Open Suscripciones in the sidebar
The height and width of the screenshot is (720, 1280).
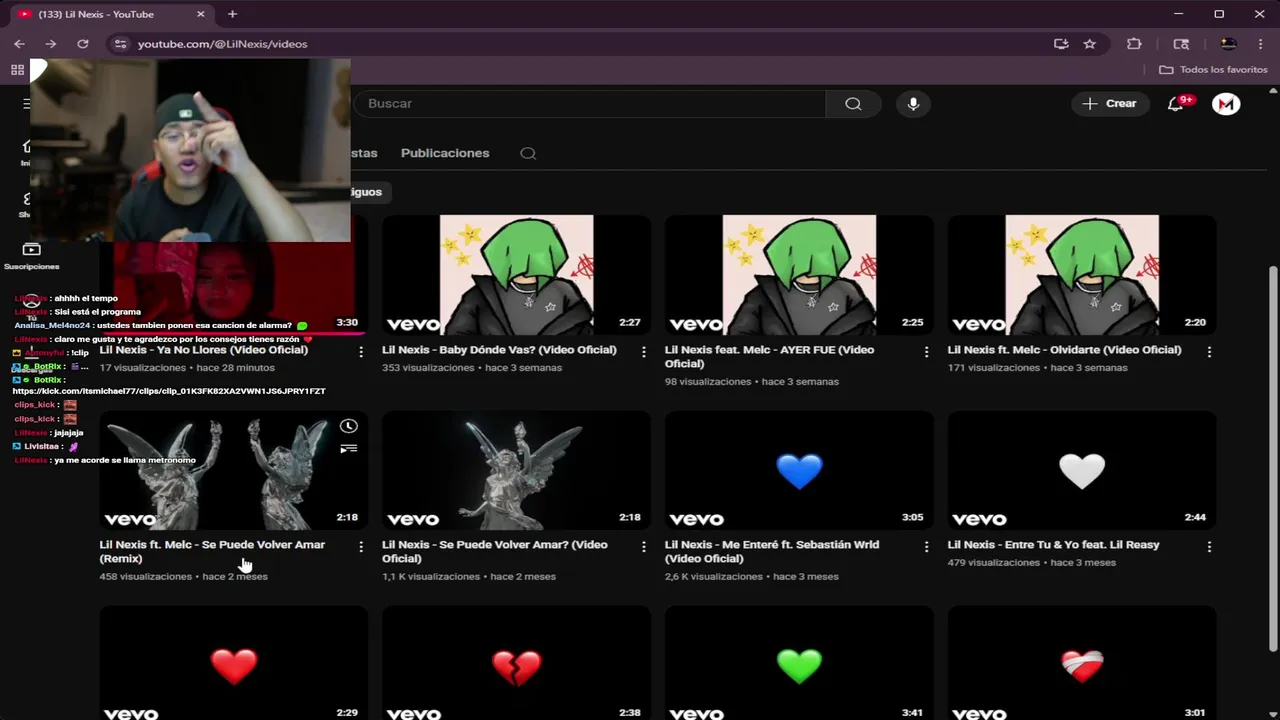31,256
